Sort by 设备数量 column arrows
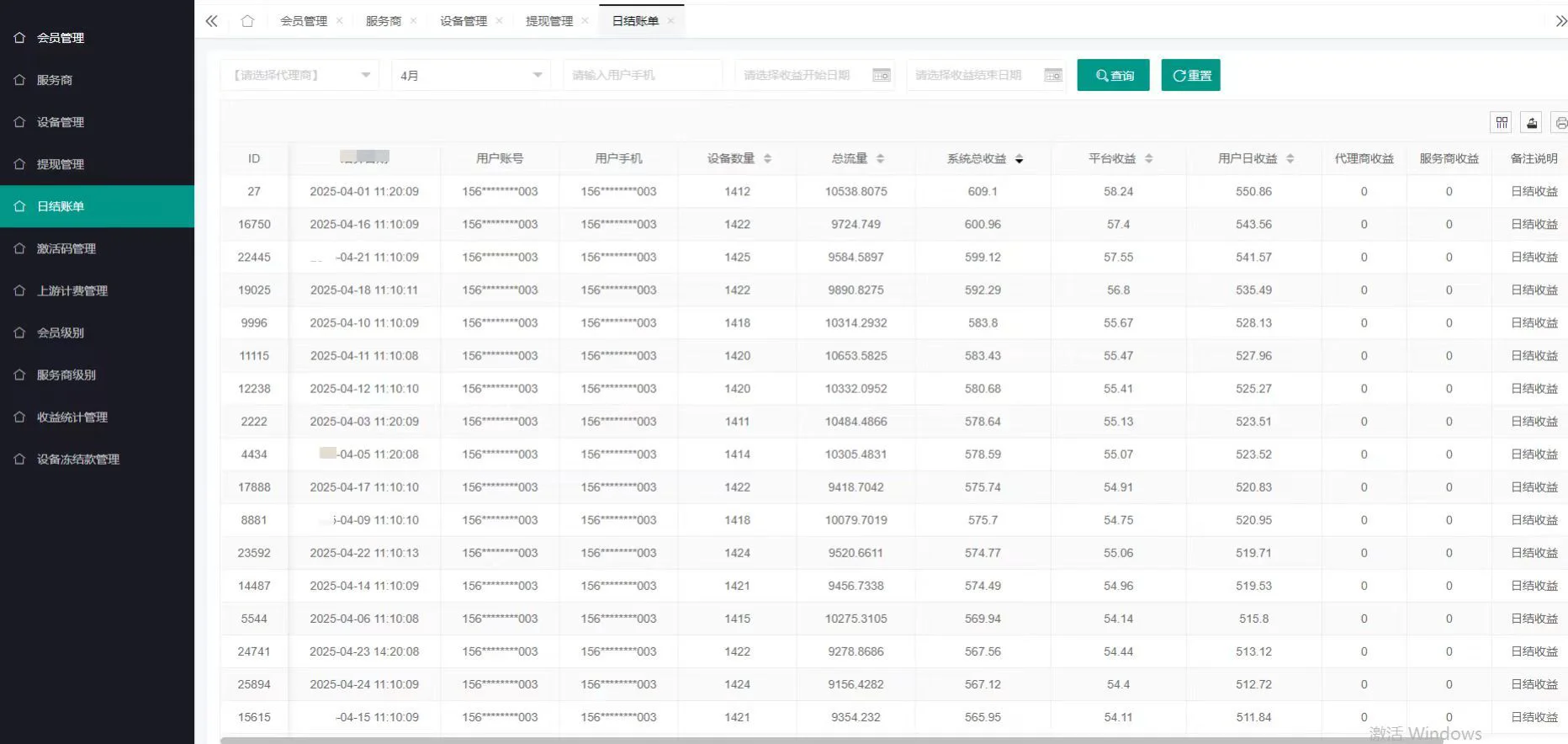This screenshot has width=1568, height=744. [x=767, y=158]
